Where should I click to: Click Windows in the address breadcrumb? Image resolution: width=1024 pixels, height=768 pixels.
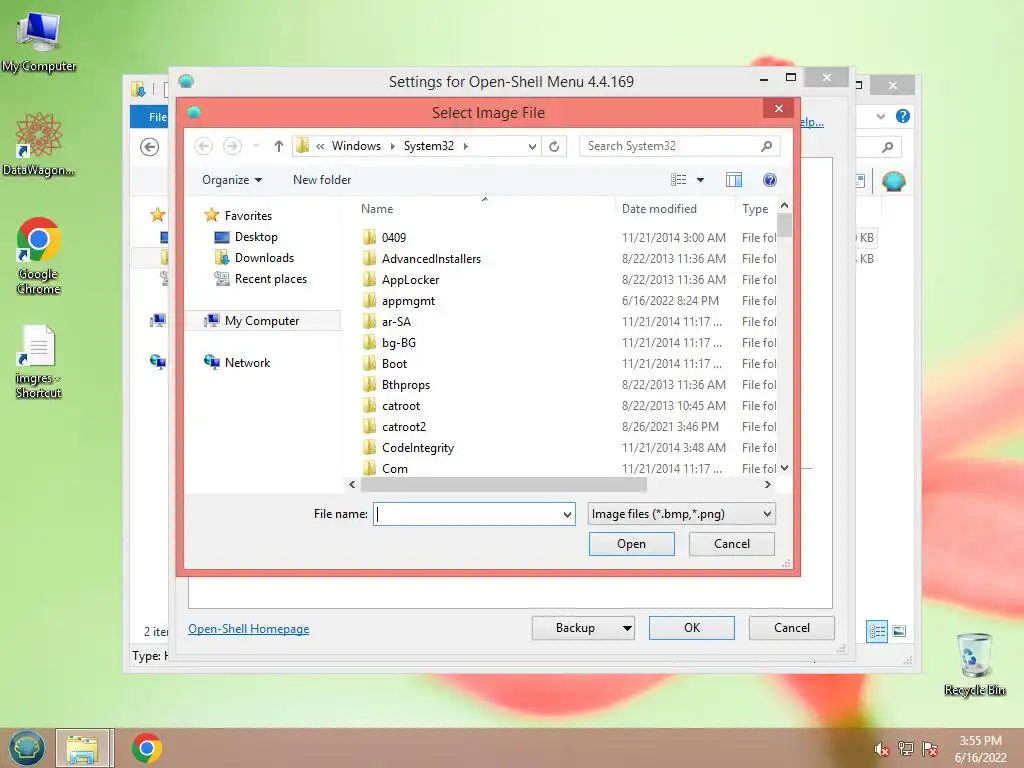[356, 146]
